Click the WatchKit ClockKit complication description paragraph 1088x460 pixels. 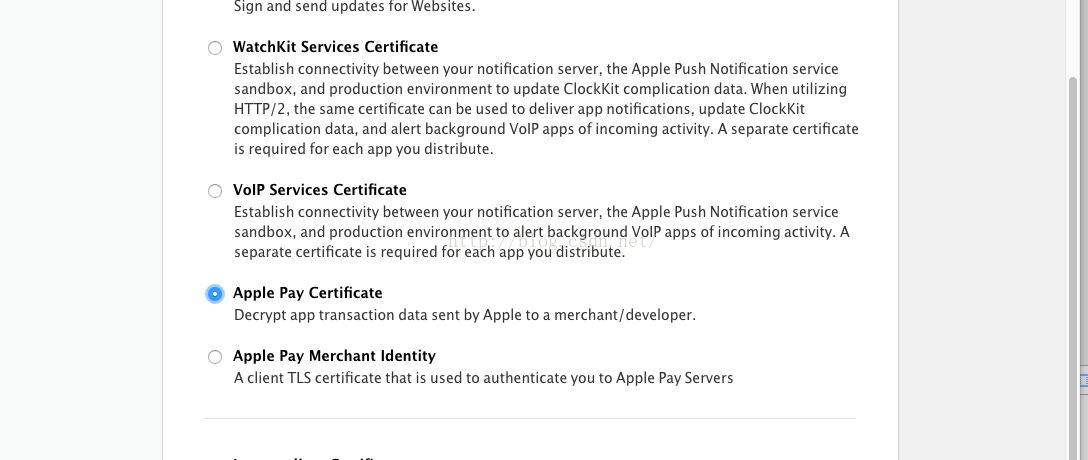(545, 109)
